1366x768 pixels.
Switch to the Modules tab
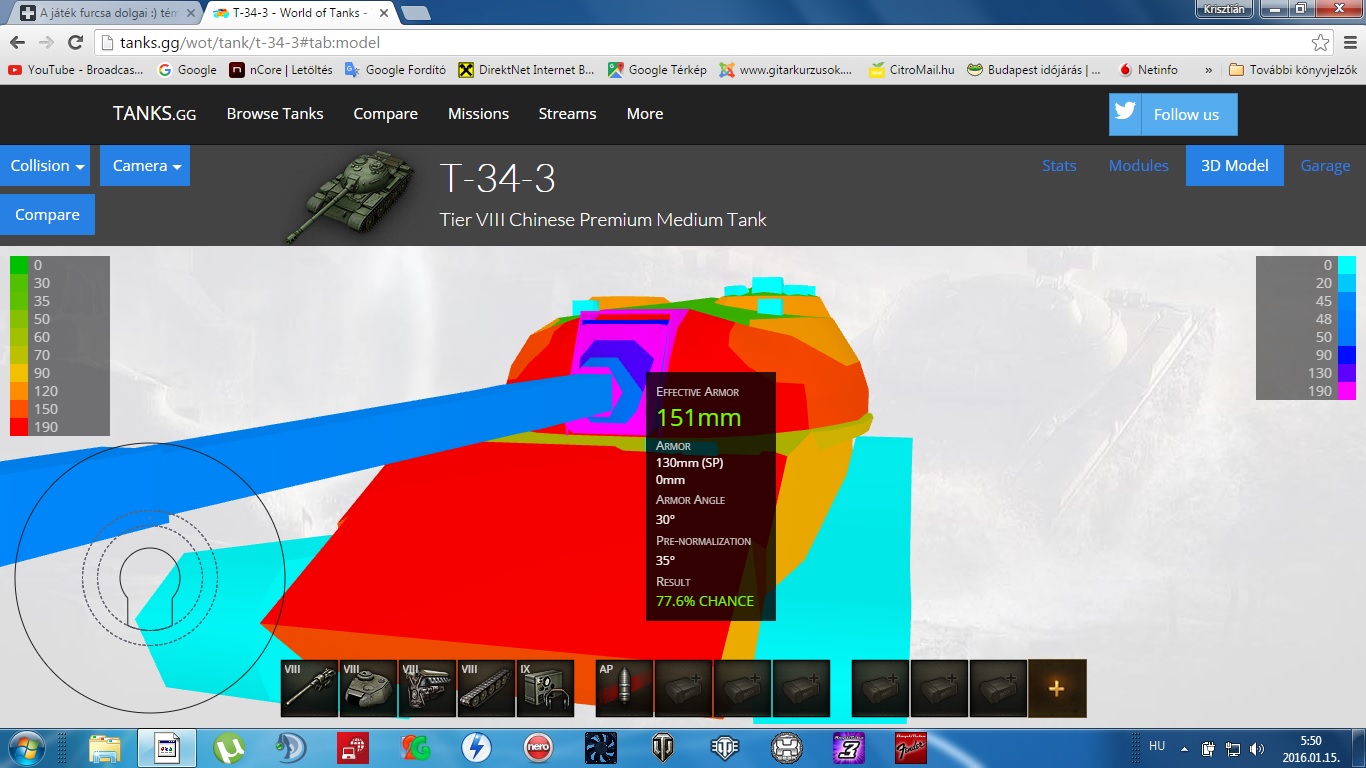(1138, 166)
